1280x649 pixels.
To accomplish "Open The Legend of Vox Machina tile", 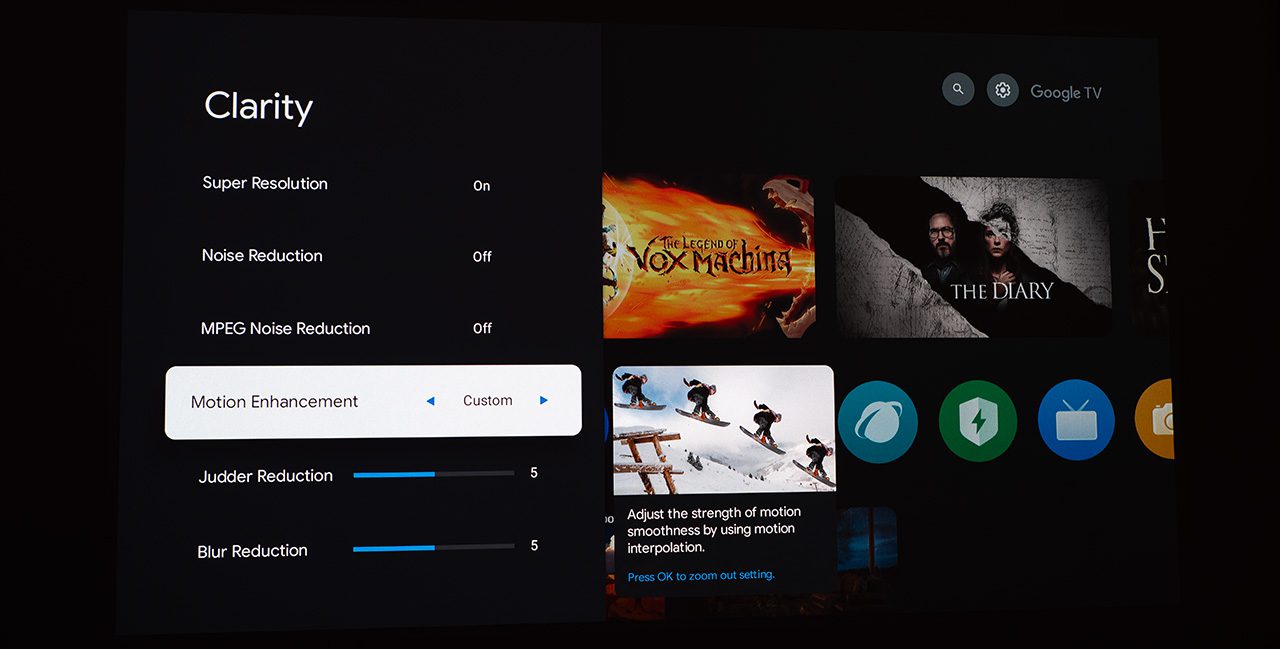I will [708, 256].
